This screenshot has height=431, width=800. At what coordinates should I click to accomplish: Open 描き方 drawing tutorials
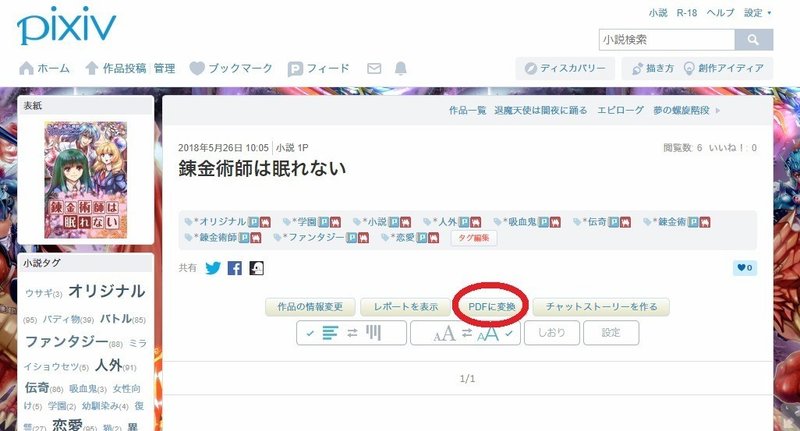654,68
